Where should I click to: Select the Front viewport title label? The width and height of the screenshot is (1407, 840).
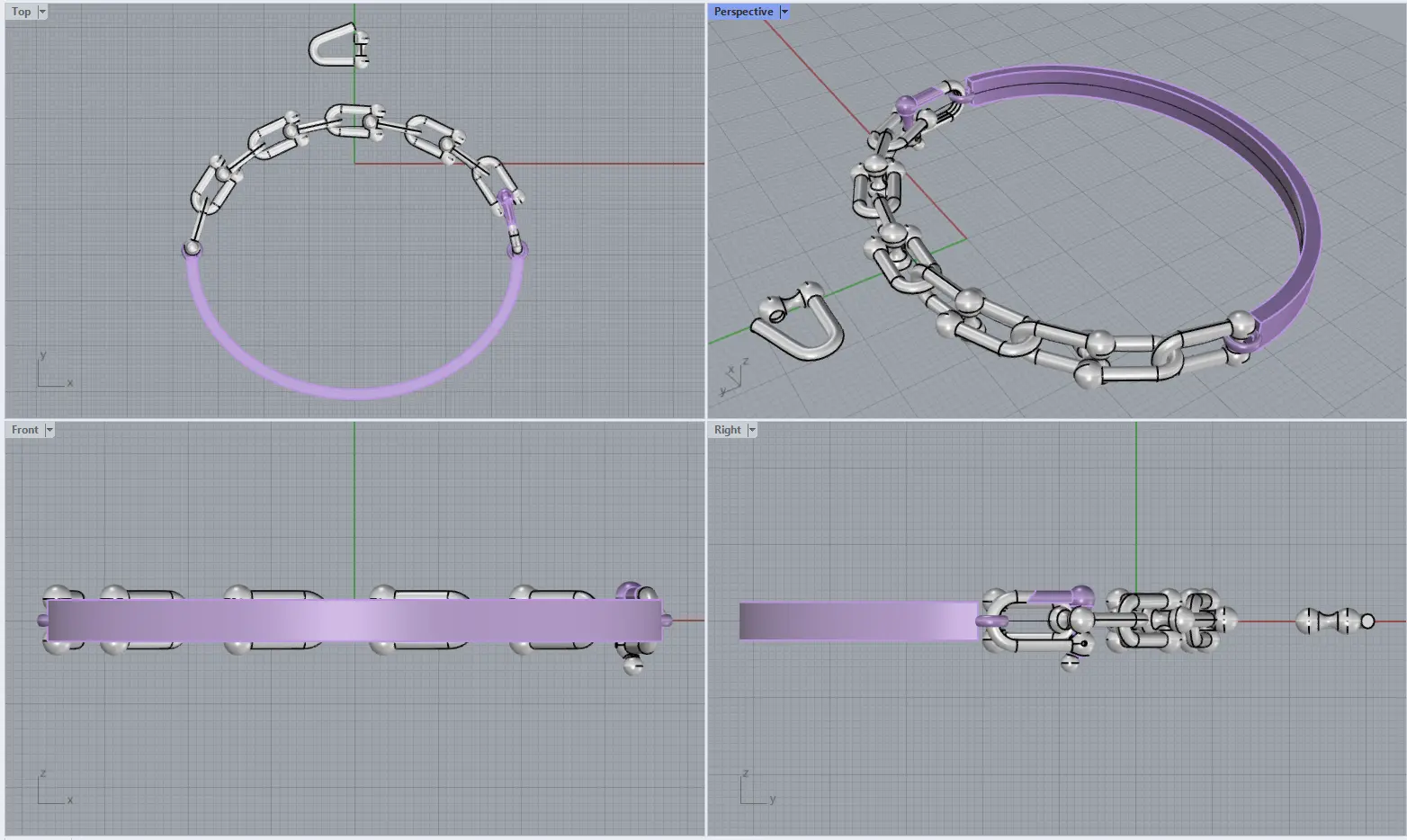point(25,430)
